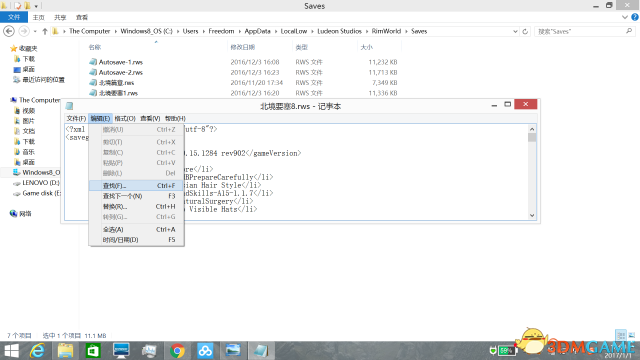Open address bar history dropdown arrow
640x360 pixels.
click(515, 31)
